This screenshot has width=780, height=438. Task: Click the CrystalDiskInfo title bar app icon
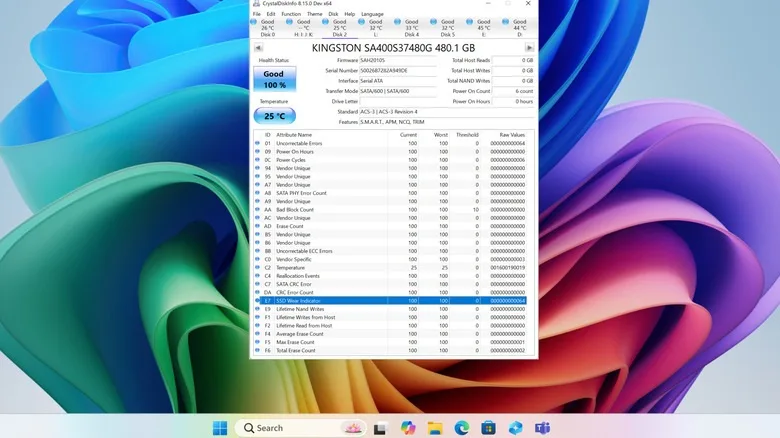point(256,3)
